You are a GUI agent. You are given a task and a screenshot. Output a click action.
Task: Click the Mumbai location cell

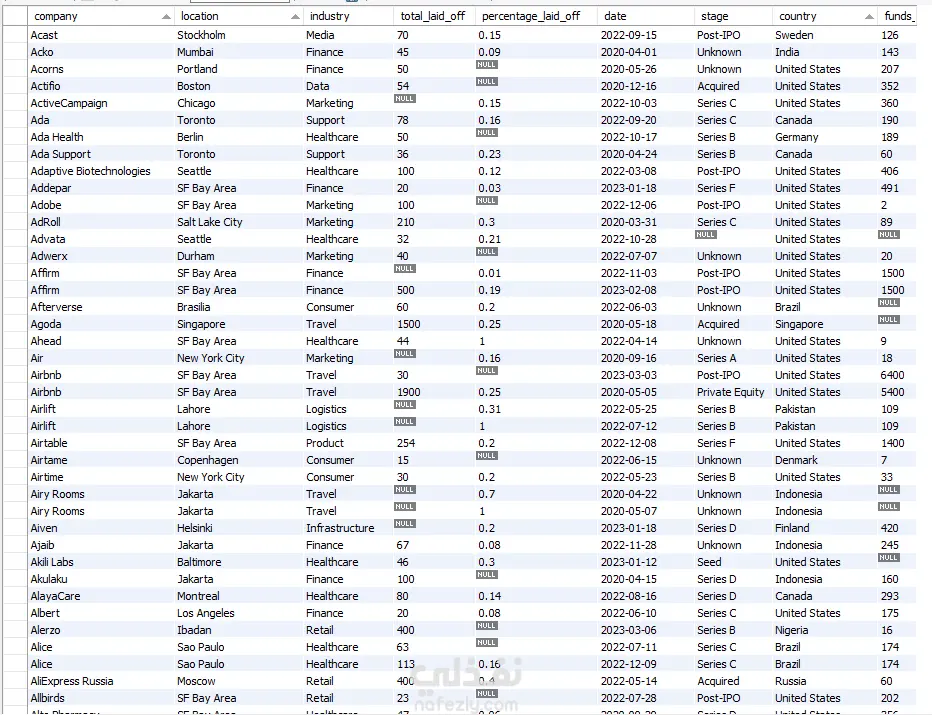tap(238, 52)
